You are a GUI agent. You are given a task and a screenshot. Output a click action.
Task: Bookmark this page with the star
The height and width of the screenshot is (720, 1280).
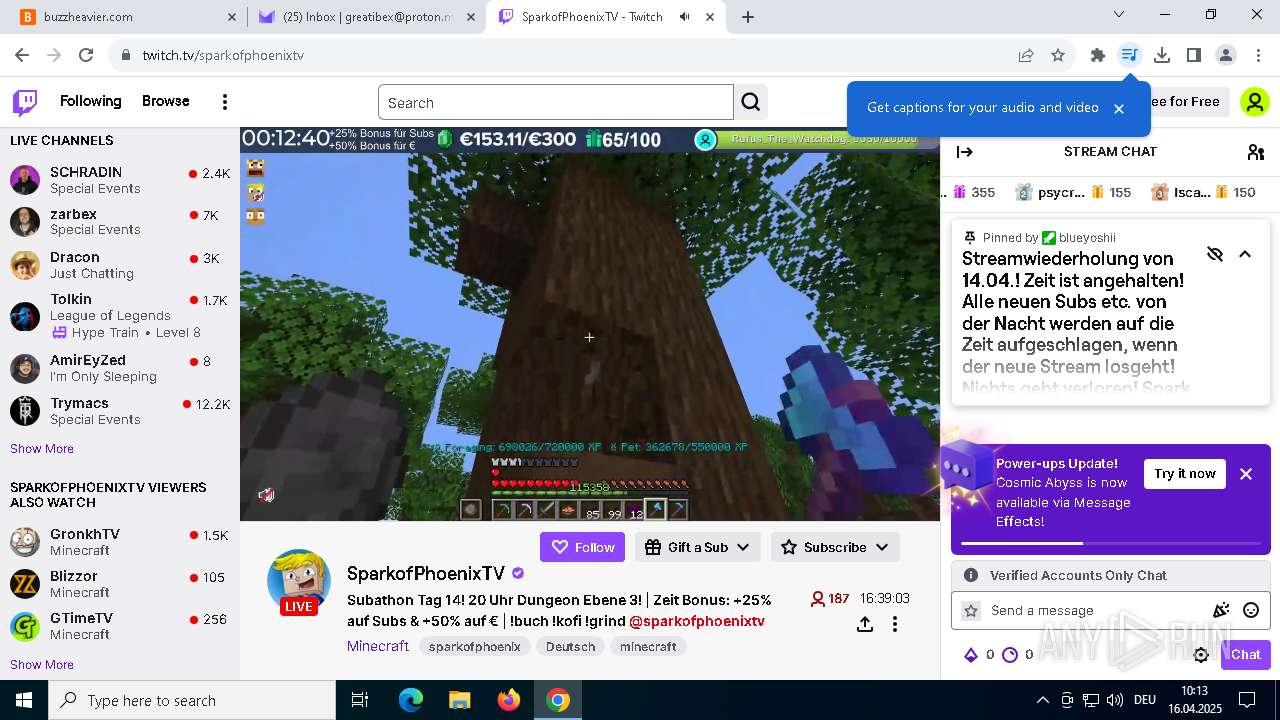point(1058,55)
